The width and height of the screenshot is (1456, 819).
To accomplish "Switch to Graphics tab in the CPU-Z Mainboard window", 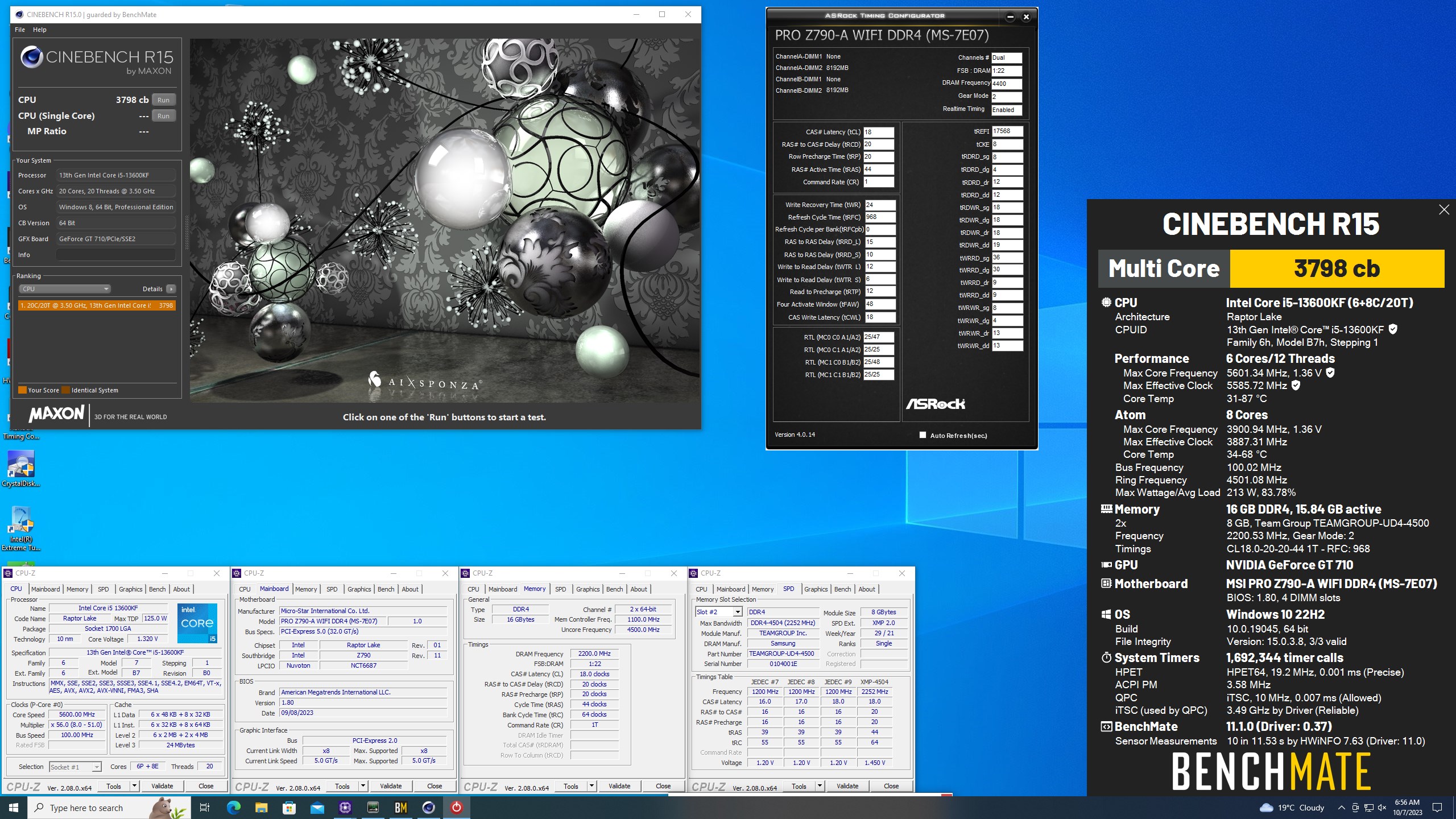I will [359, 589].
